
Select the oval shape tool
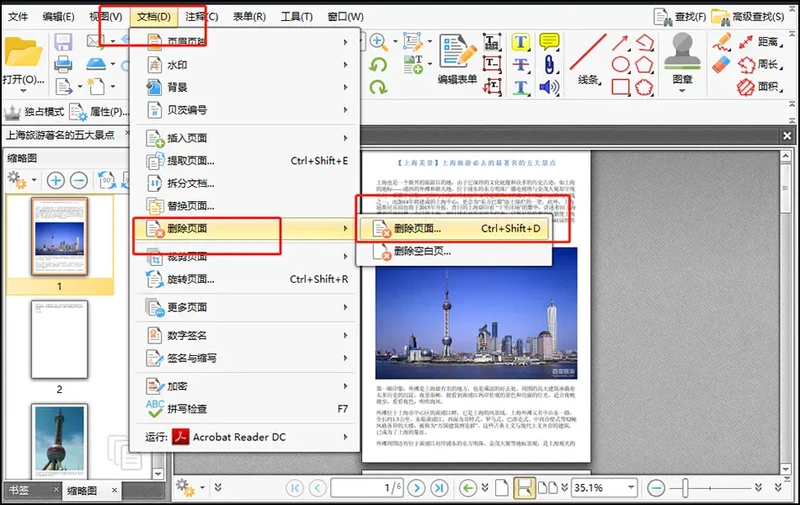[x=620, y=65]
